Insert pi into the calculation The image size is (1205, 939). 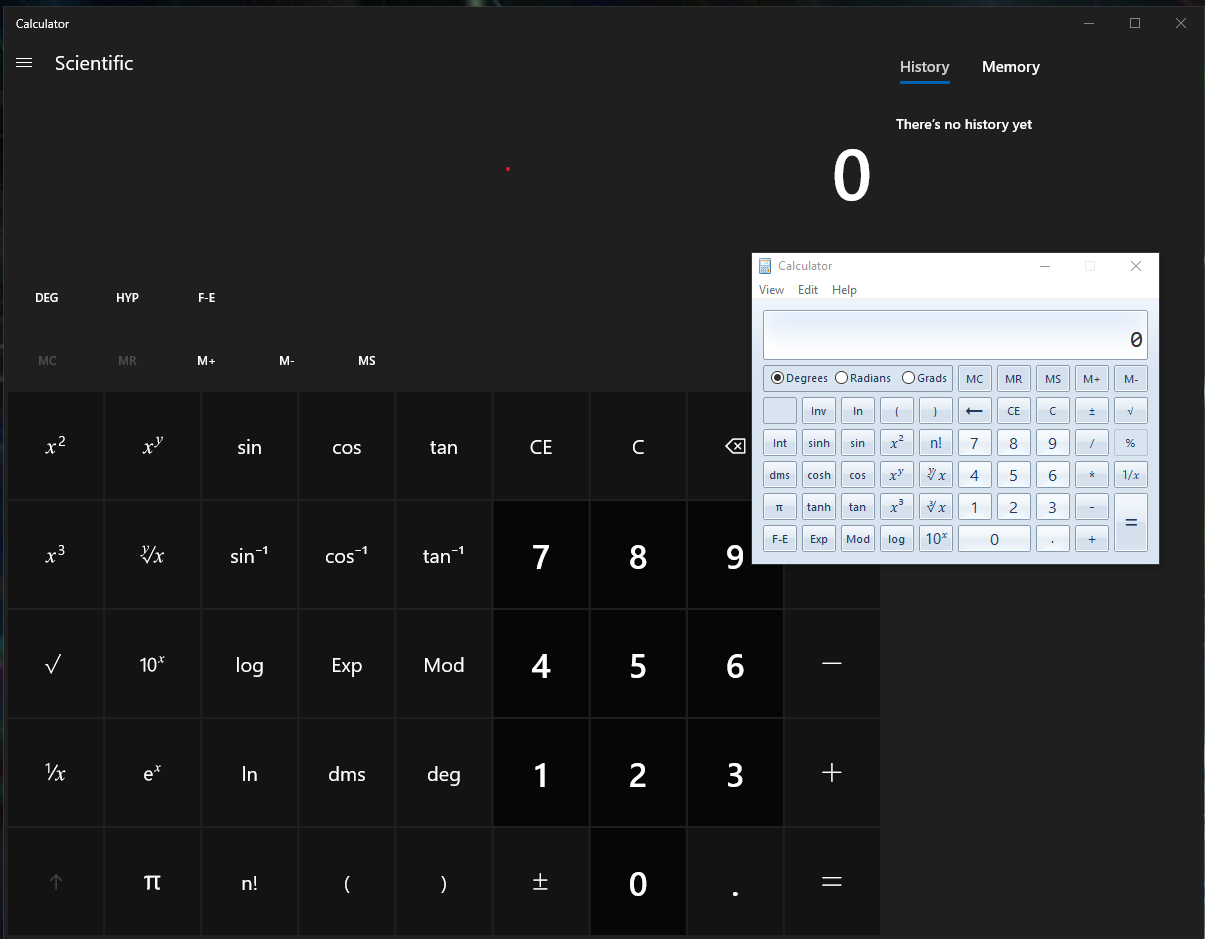click(152, 882)
